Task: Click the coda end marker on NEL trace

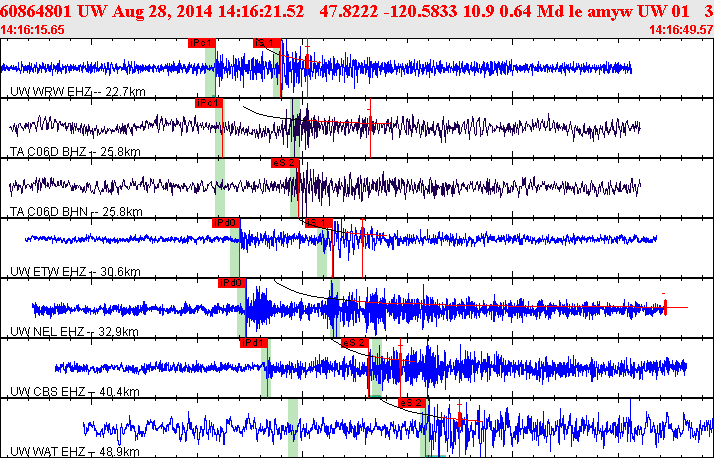Action: (x=665, y=307)
